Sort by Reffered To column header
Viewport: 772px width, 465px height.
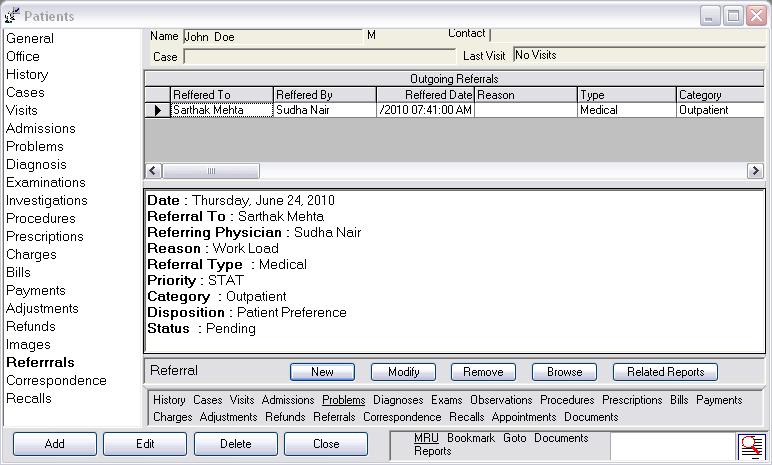tap(222, 95)
